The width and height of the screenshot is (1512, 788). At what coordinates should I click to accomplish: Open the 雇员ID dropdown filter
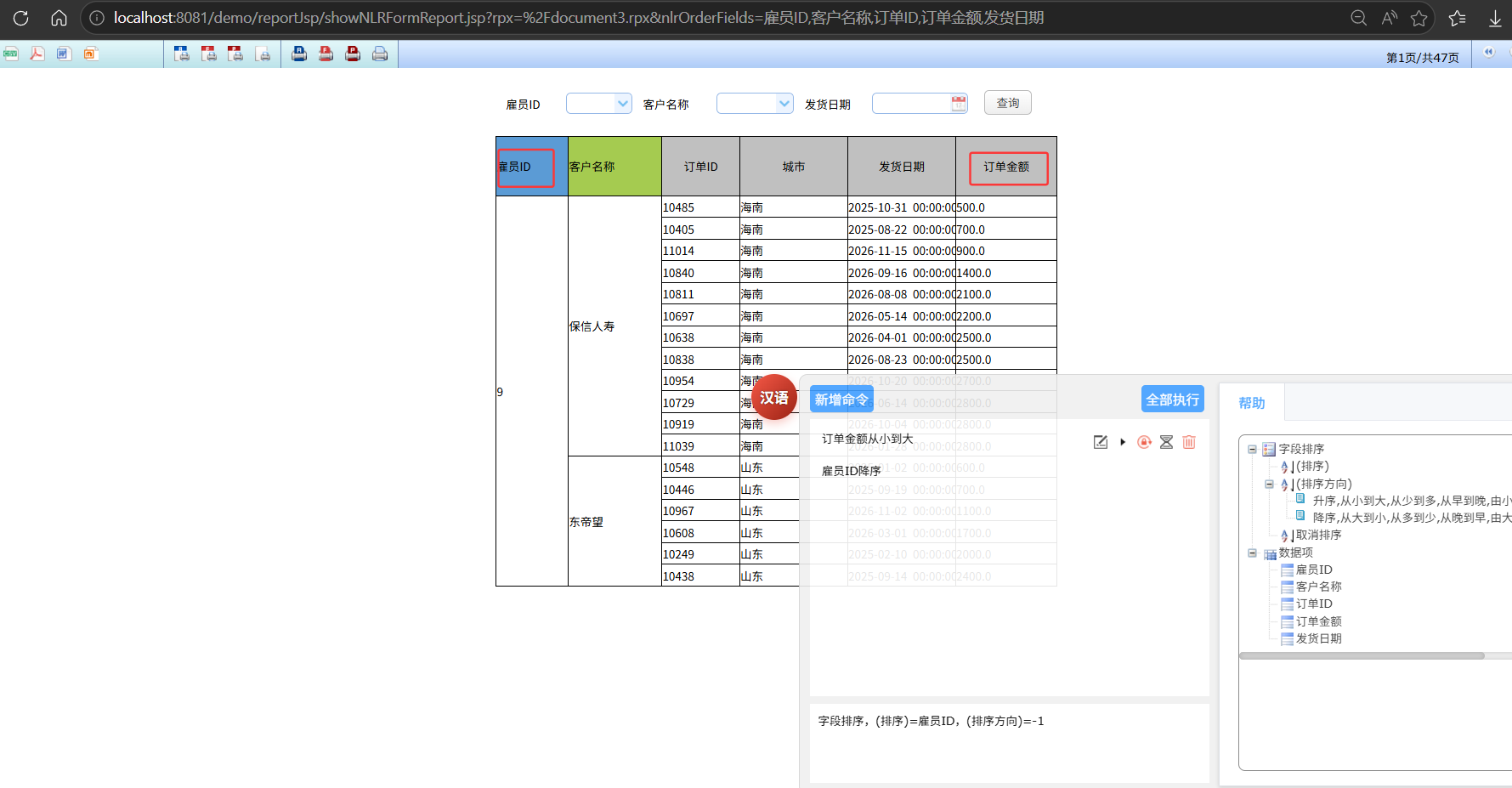622,104
